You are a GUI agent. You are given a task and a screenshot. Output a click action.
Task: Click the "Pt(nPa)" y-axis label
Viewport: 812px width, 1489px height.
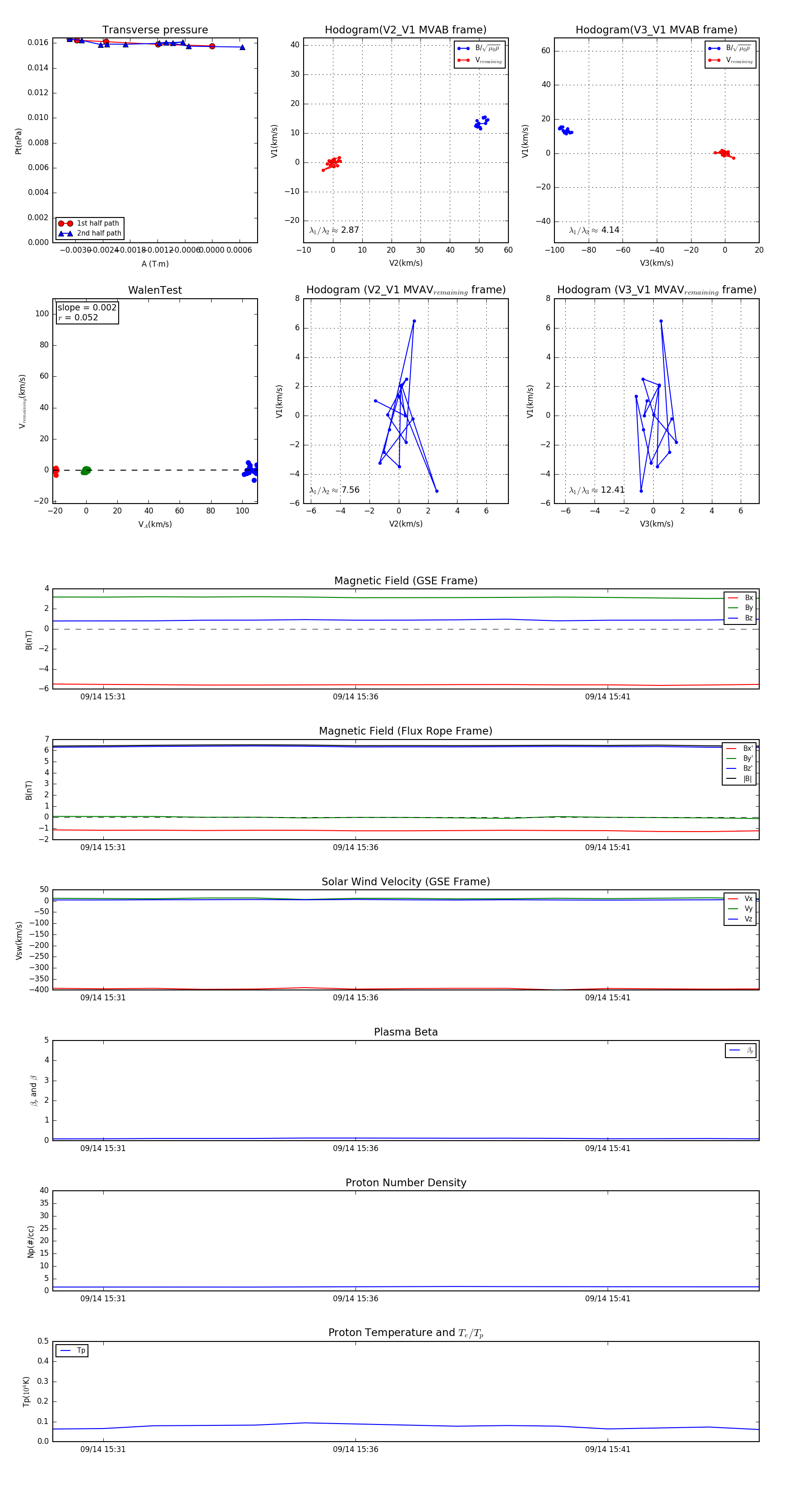(18, 141)
